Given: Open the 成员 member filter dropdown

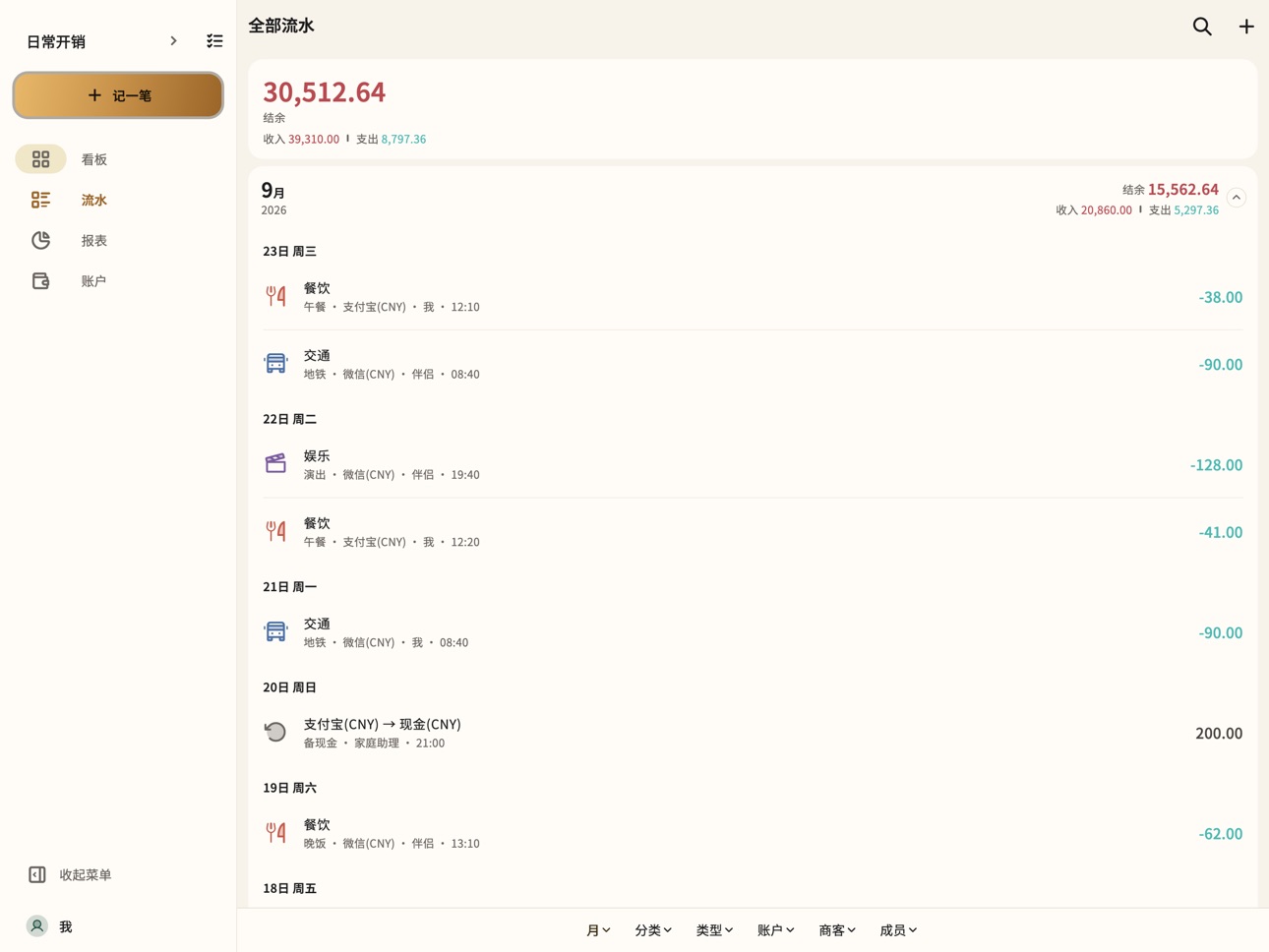Looking at the screenshot, I should tap(898, 930).
